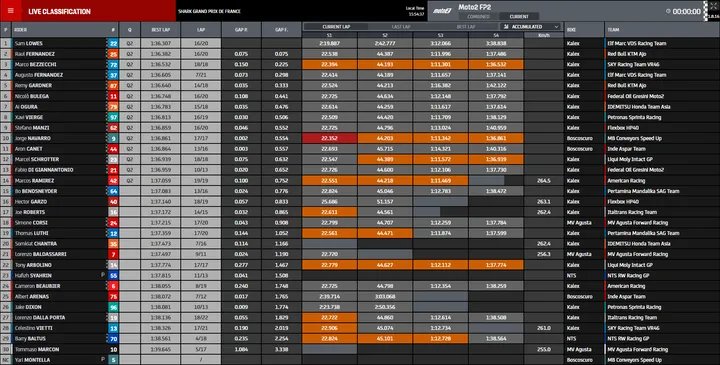Click the fullscreen expand icon
This screenshot has height=365, width=720.
click(713, 6)
